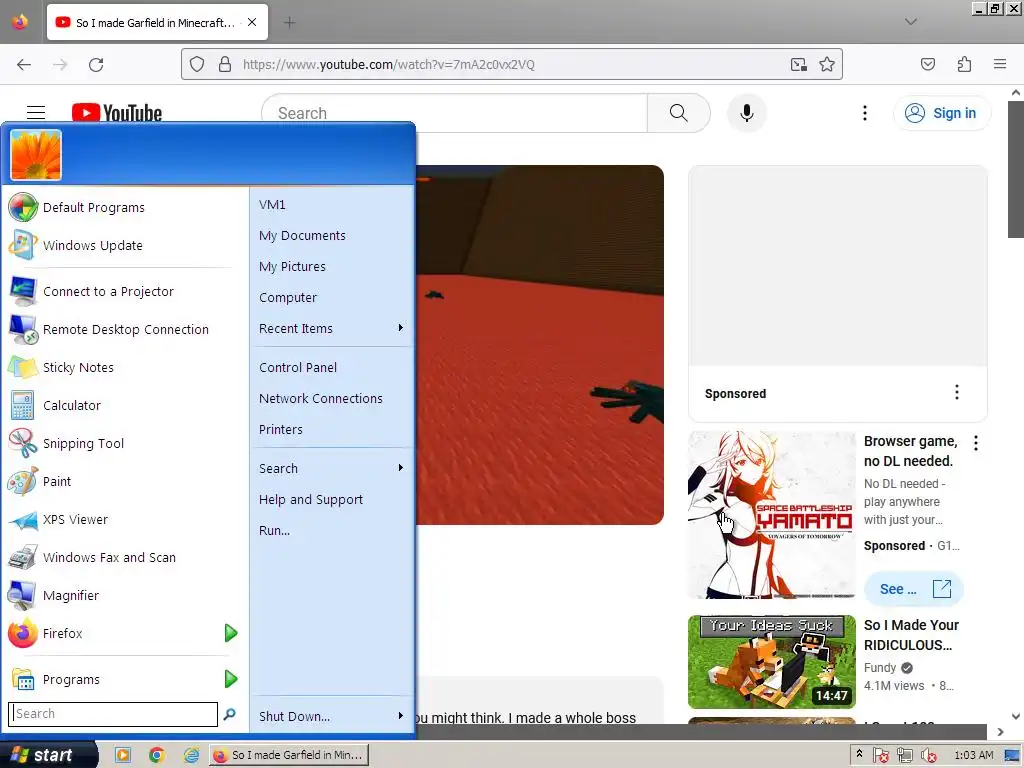Click the YouTube search box
The height and width of the screenshot is (768, 1024).
coord(455,113)
